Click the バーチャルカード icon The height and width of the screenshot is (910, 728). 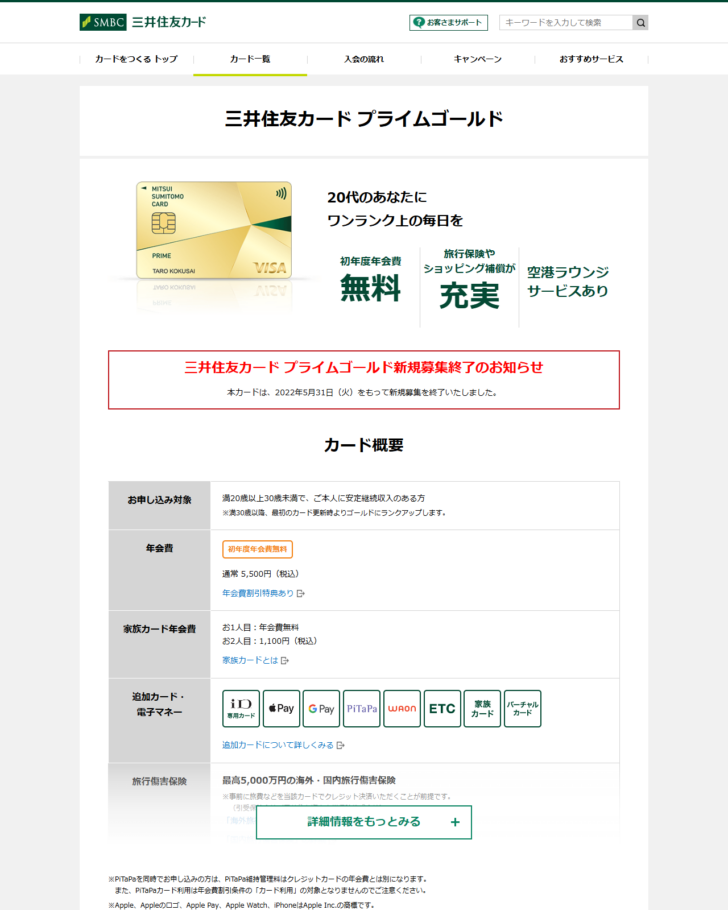click(522, 709)
